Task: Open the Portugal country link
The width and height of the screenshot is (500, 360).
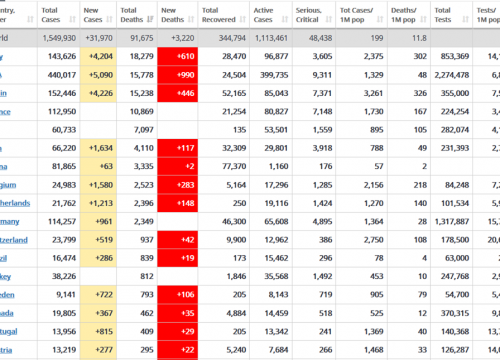Action: (9, 332)
